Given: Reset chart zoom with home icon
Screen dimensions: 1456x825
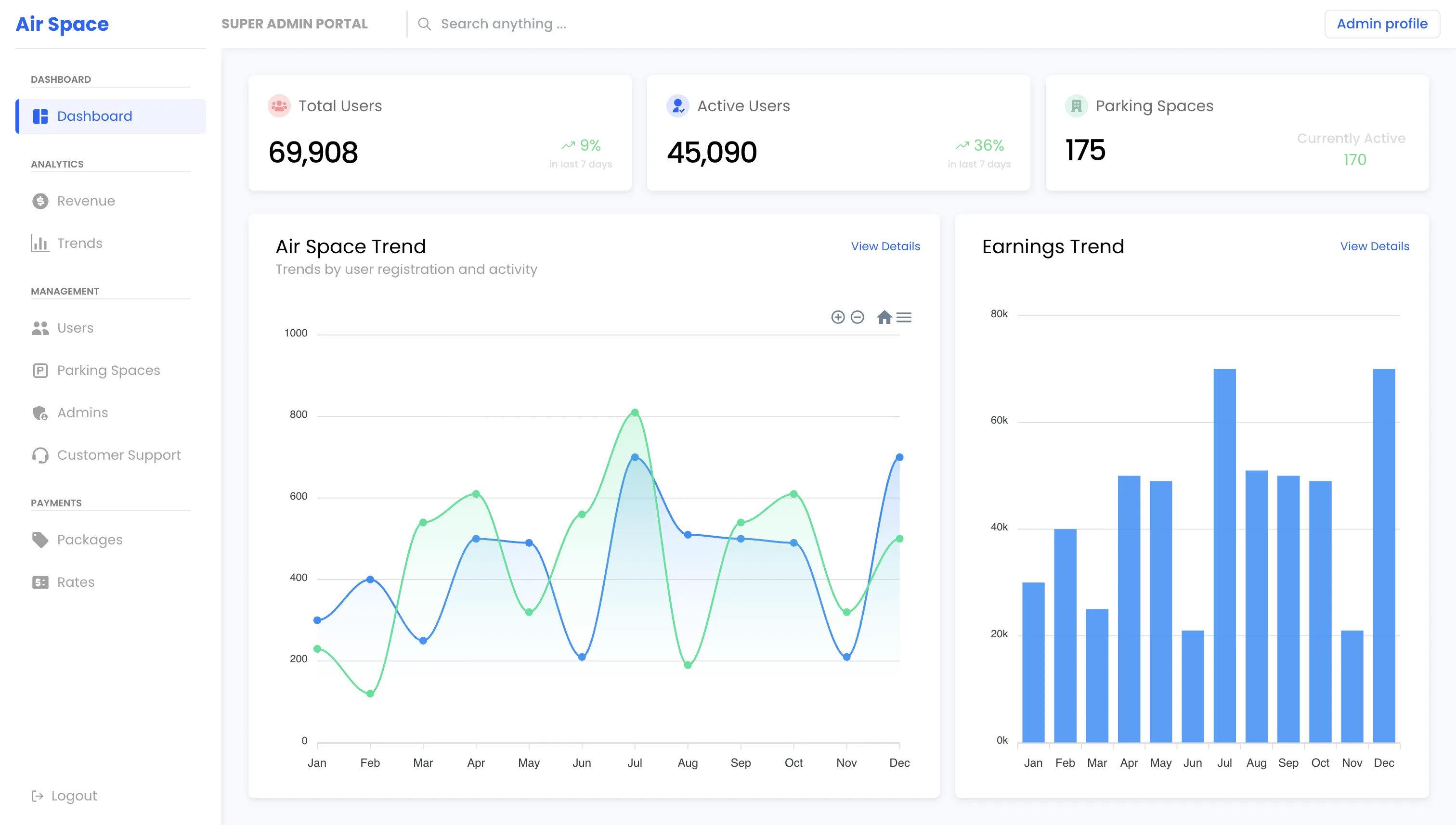Looking at the screenshot, I should coord(884,317).
